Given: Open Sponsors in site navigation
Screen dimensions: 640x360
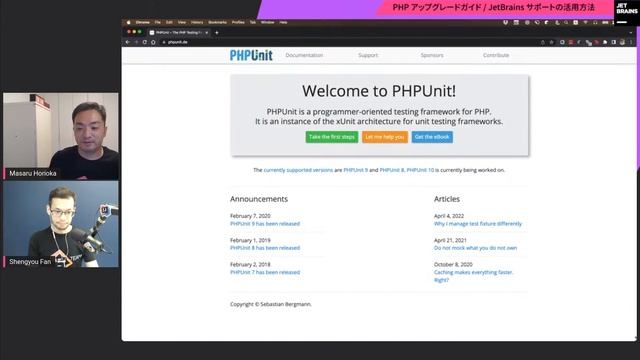Looking at the screenshot, I should tap(432, 55).
